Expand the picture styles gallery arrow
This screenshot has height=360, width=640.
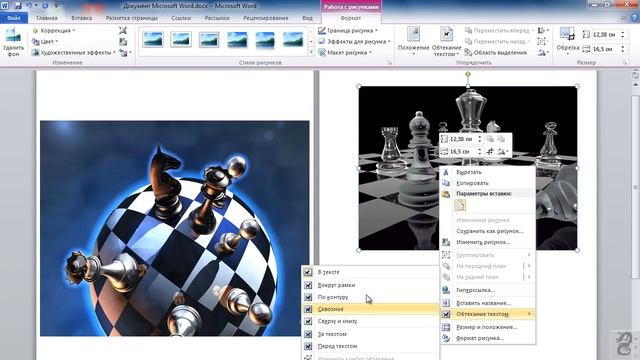tap(311, 52)
